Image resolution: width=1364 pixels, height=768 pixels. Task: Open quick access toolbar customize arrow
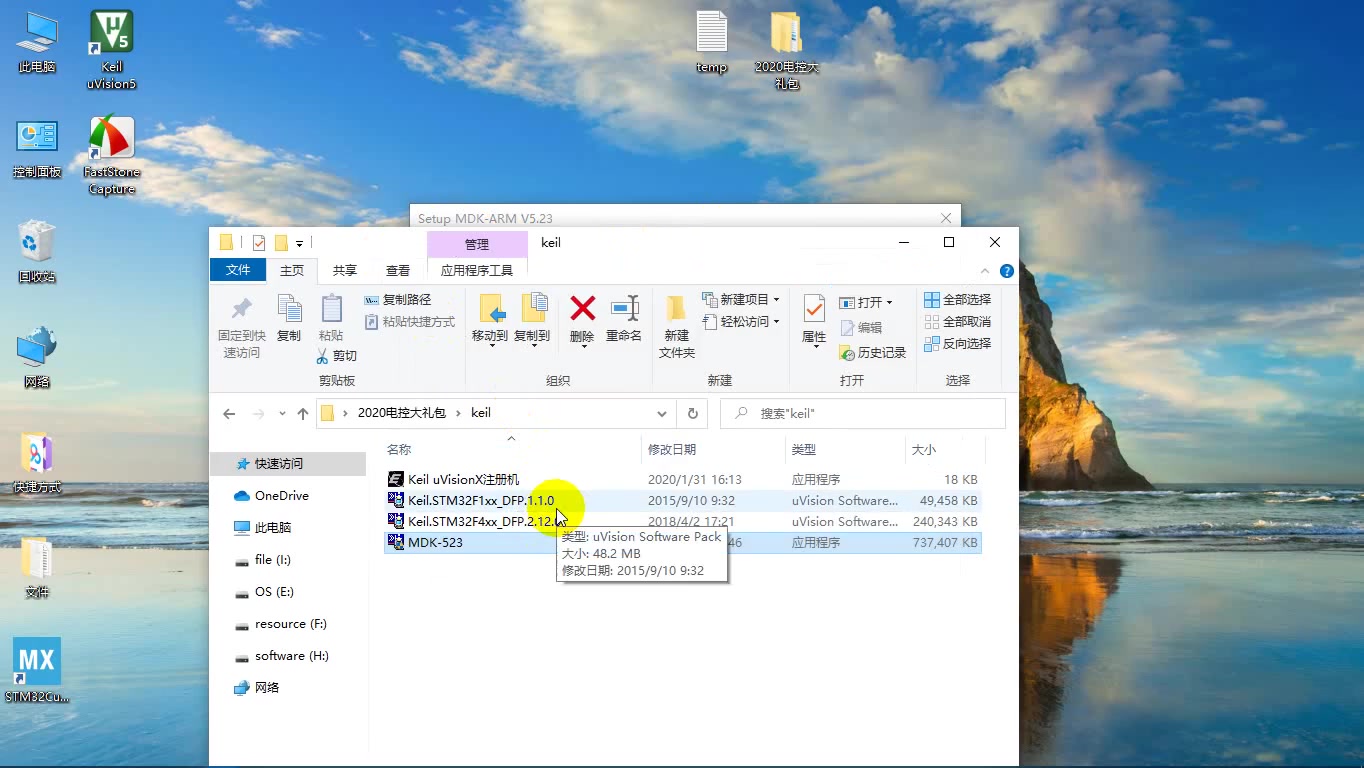[x=299, y=243]
